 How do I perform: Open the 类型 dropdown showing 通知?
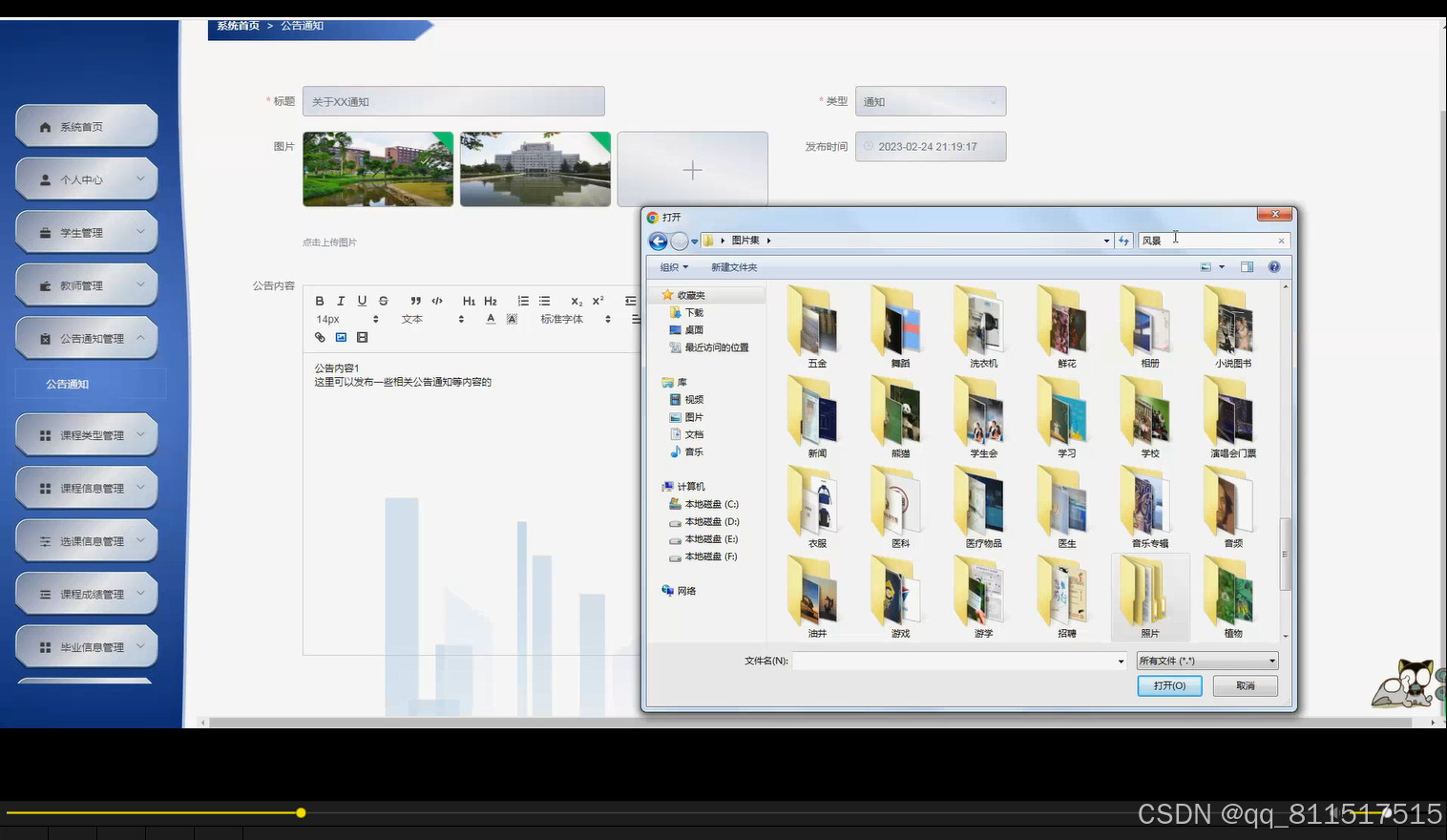point(931,101)
